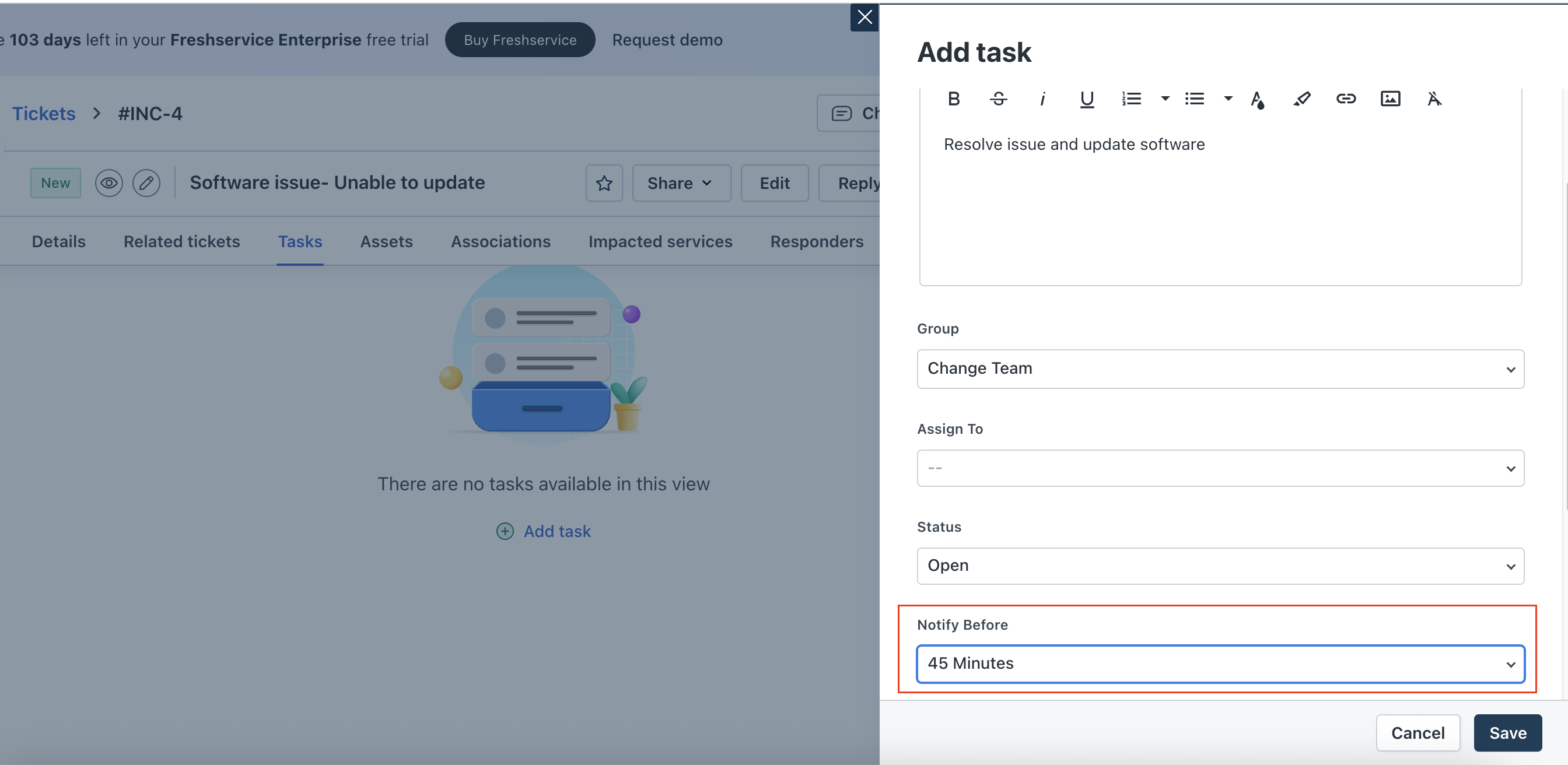
Task: Clear text formatting
Action: click(1434, 99)
